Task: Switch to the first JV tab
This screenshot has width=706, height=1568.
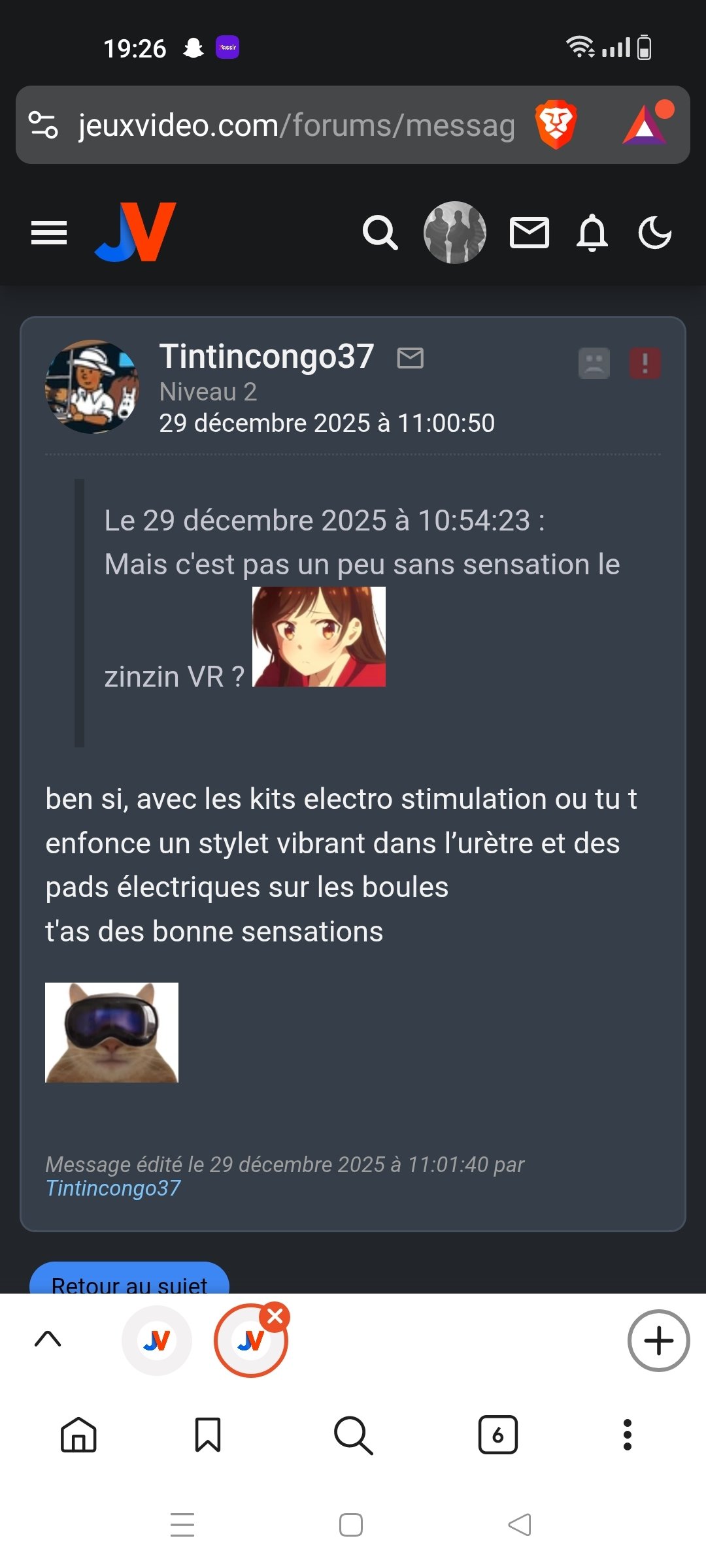Action: click(157, 1341)
